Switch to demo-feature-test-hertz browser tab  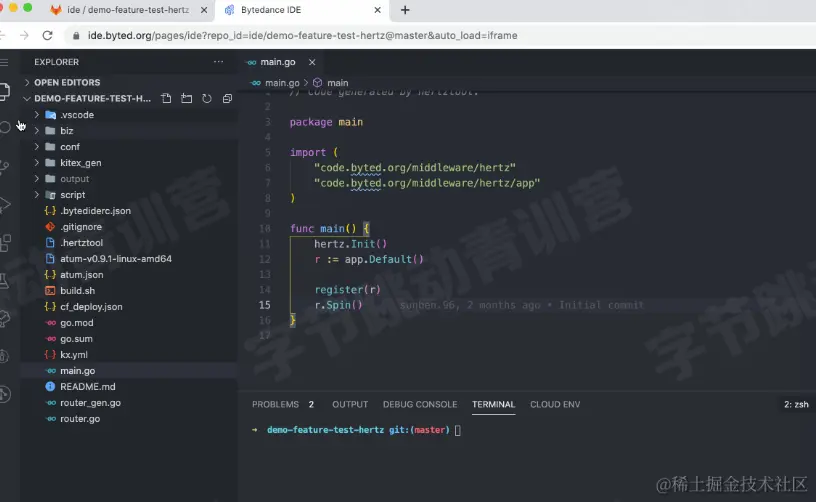coord(128,10)
